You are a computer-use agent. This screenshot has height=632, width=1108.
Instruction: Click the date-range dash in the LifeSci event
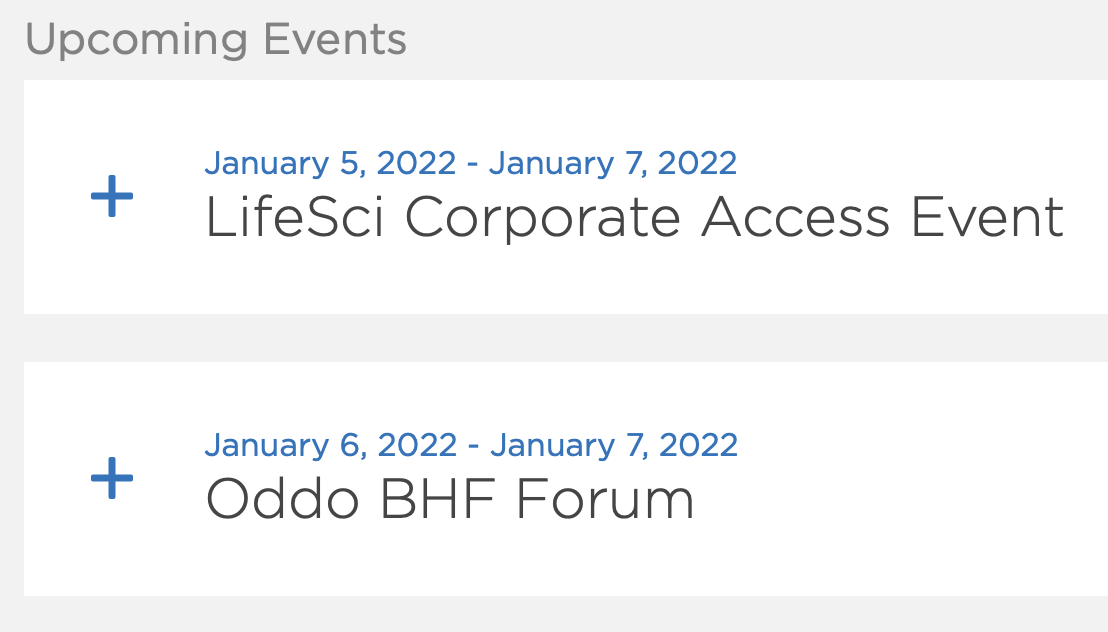473,163
